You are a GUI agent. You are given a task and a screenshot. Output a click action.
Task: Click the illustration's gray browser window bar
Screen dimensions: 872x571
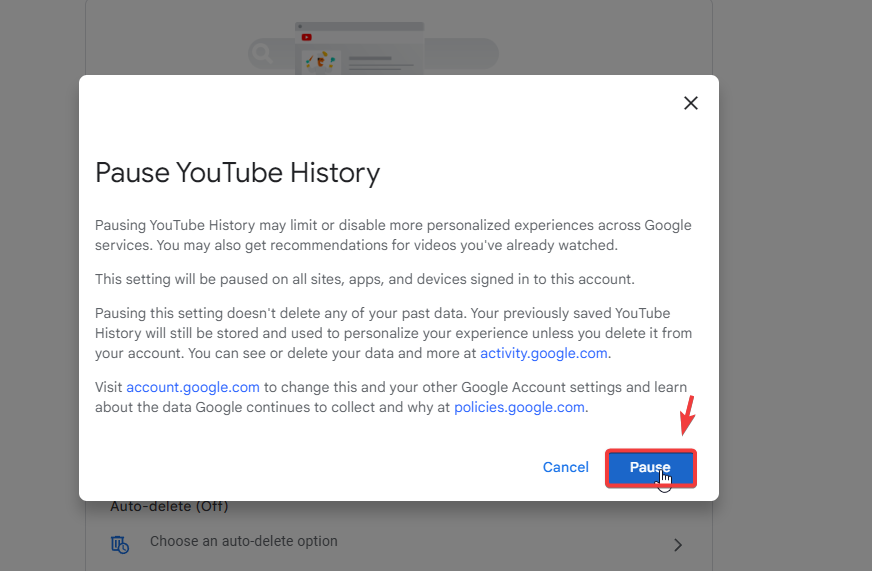click(x=360, y=26)
